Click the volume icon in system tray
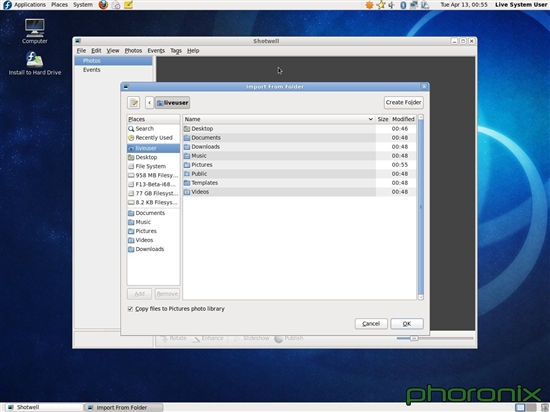The image size is (550, 412). click(x=391, y=5)
